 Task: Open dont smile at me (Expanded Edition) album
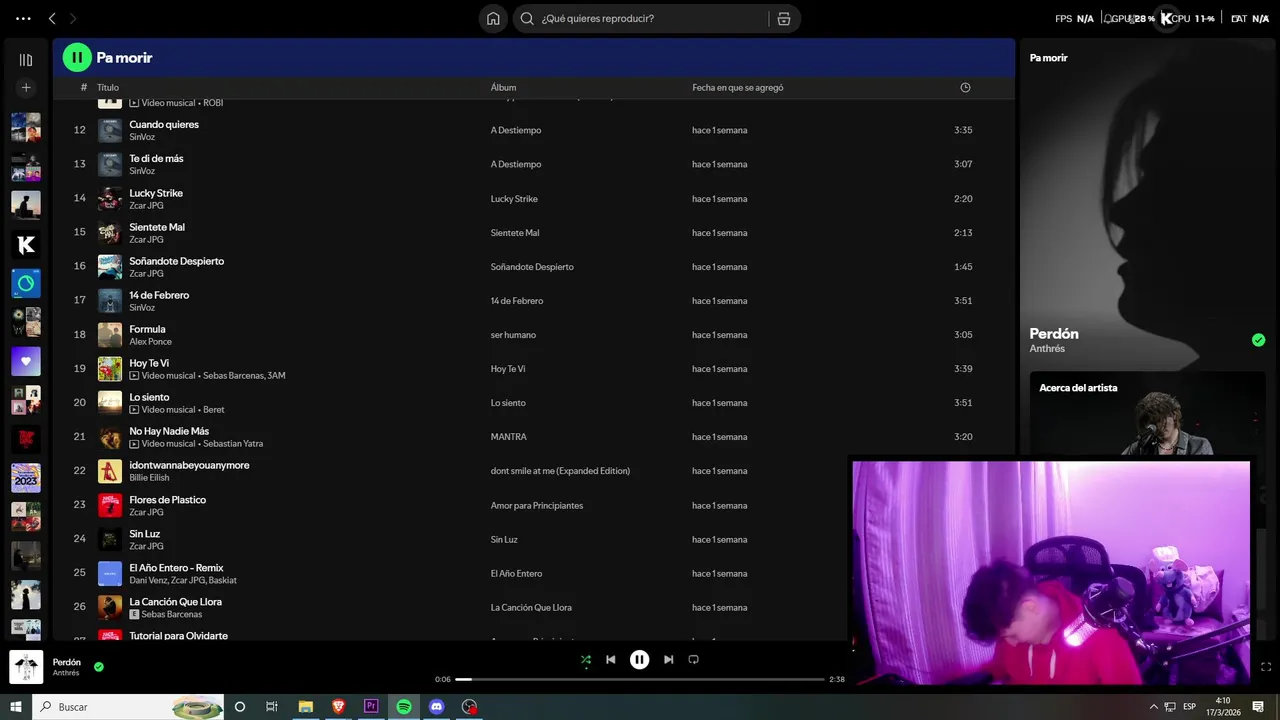(x=560, y=471)
